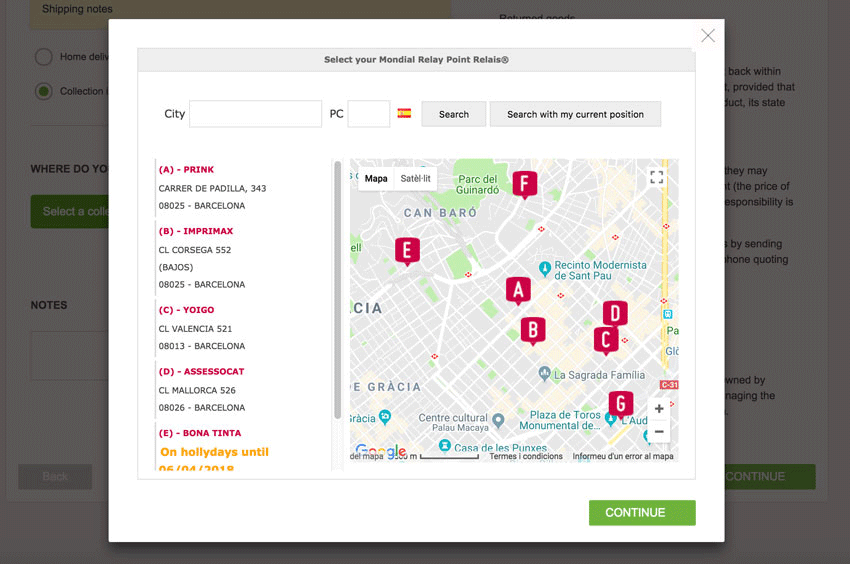Focus the City input field
Image resolution: width=850 pixels, height=564 pixels.
(255, 114)
